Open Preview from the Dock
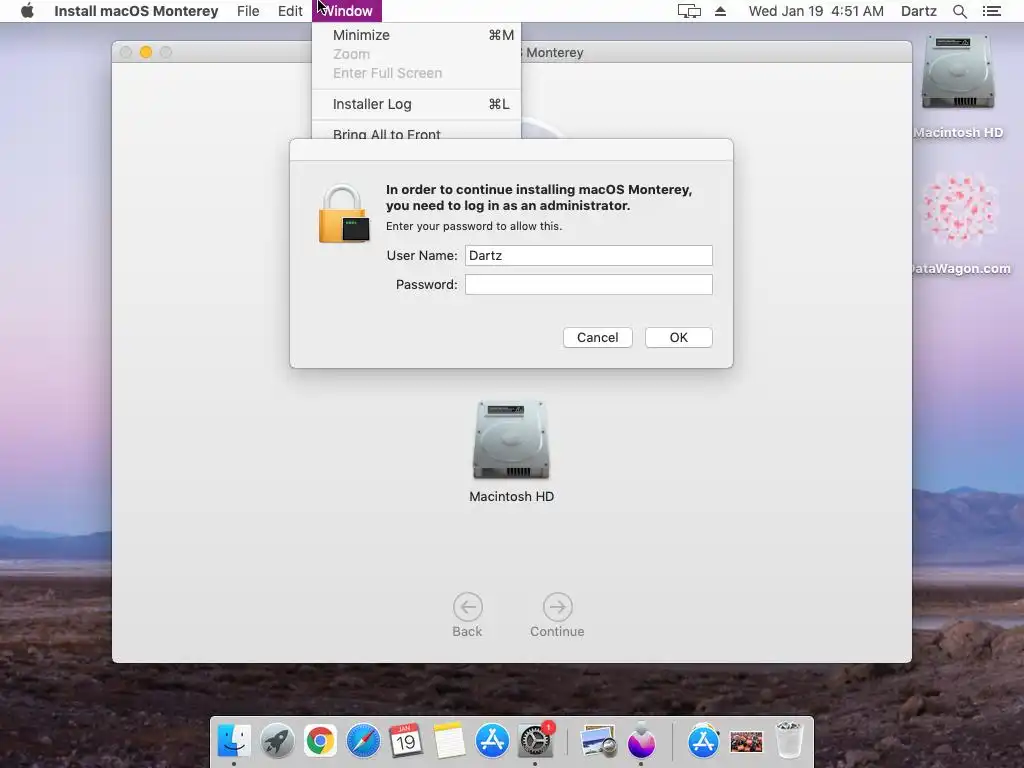This screenshot has height=768, width=1024. point(598,740)
